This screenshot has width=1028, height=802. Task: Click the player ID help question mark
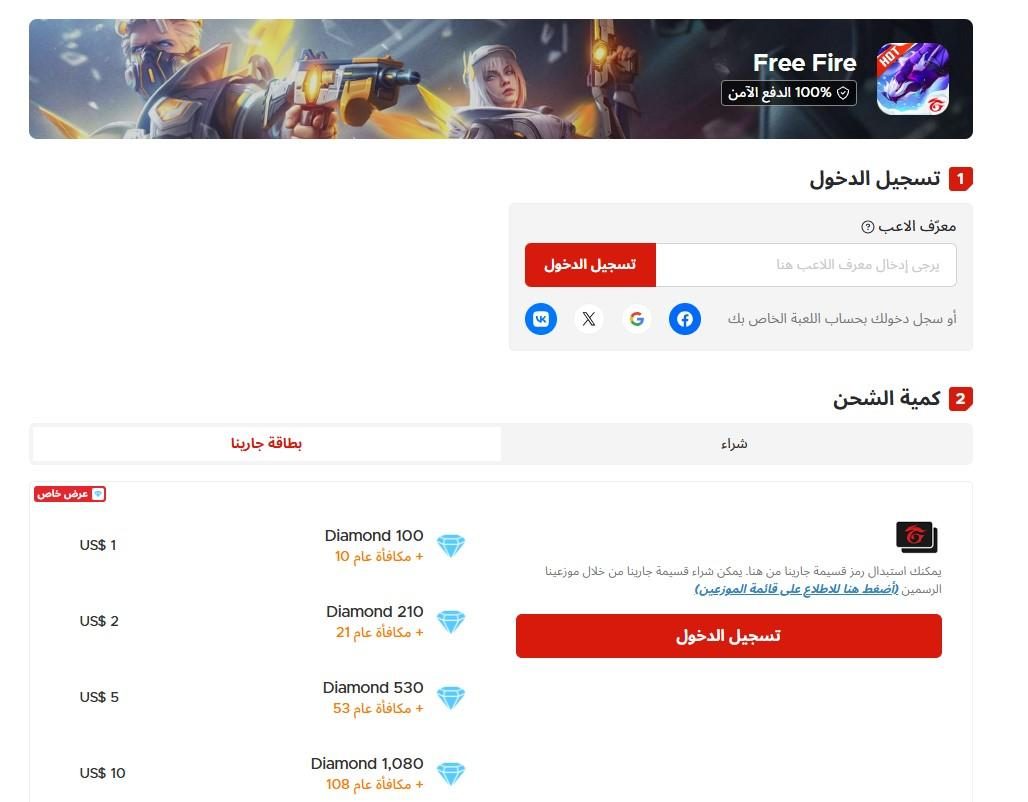coord(867,227)
